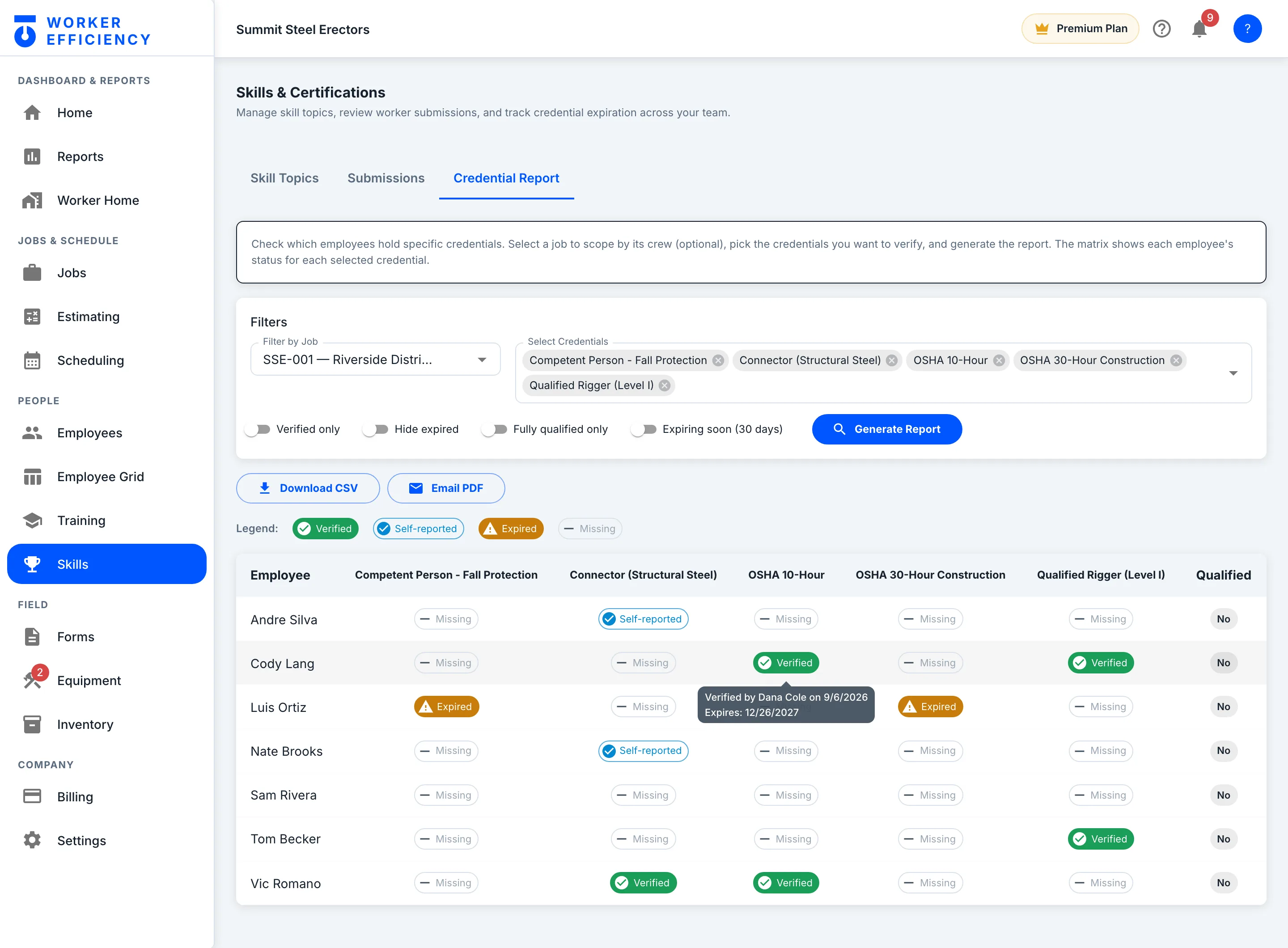The width and height of the screenshot is (1288, 948).
Task: Toggle the Hide expired switch
Action: tap(375, 429)
